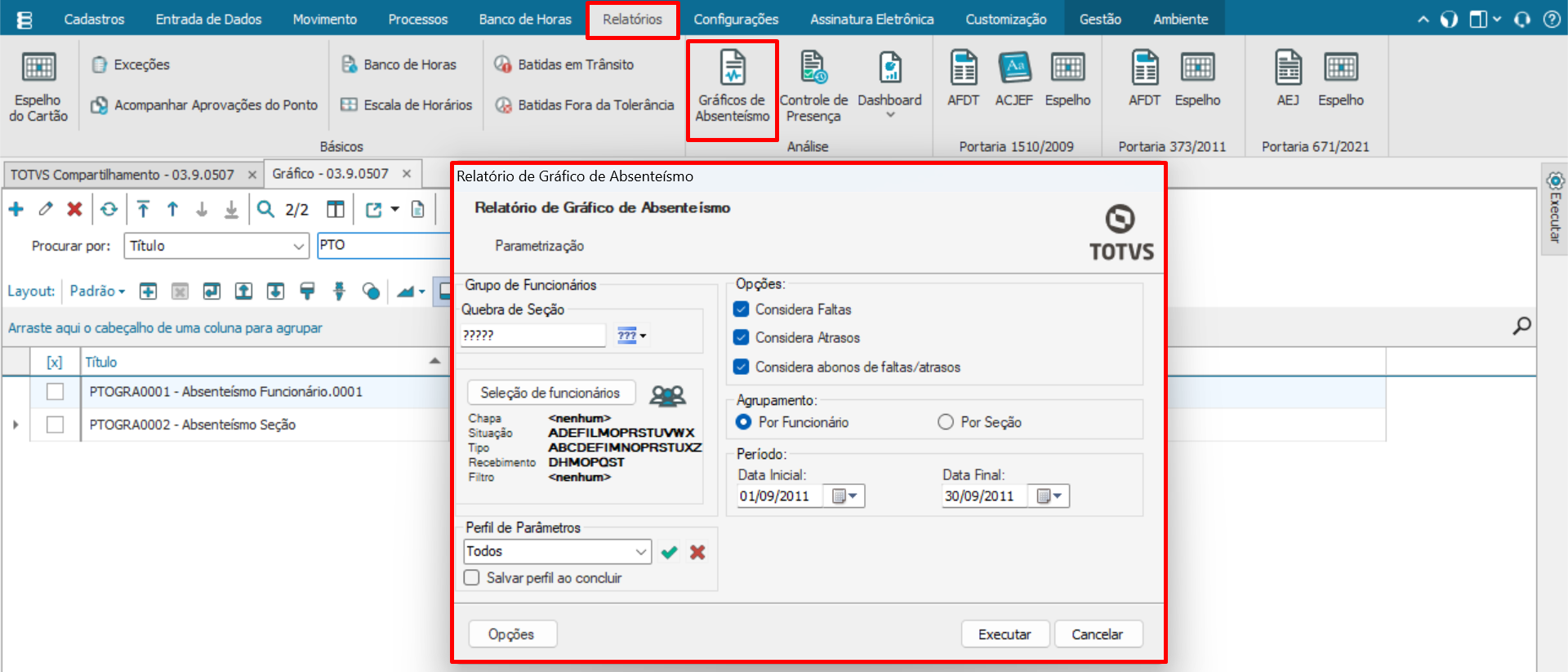Open Cadastros menu

pyautogui.click(x=94, y=20)
